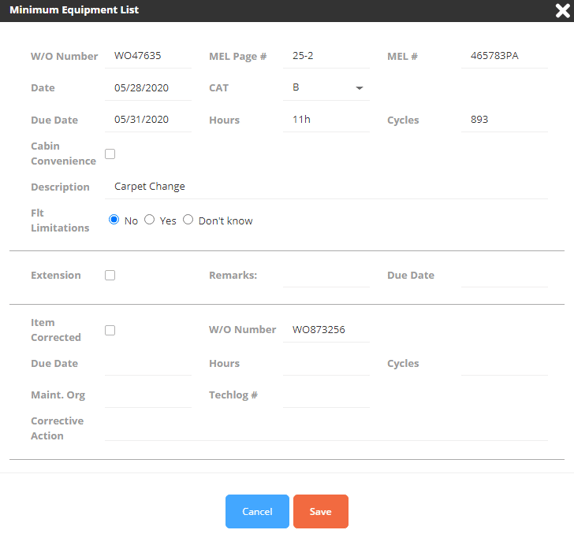Select the Don't know radio option
The image size is (574, 541).
[x=188, y=220]
